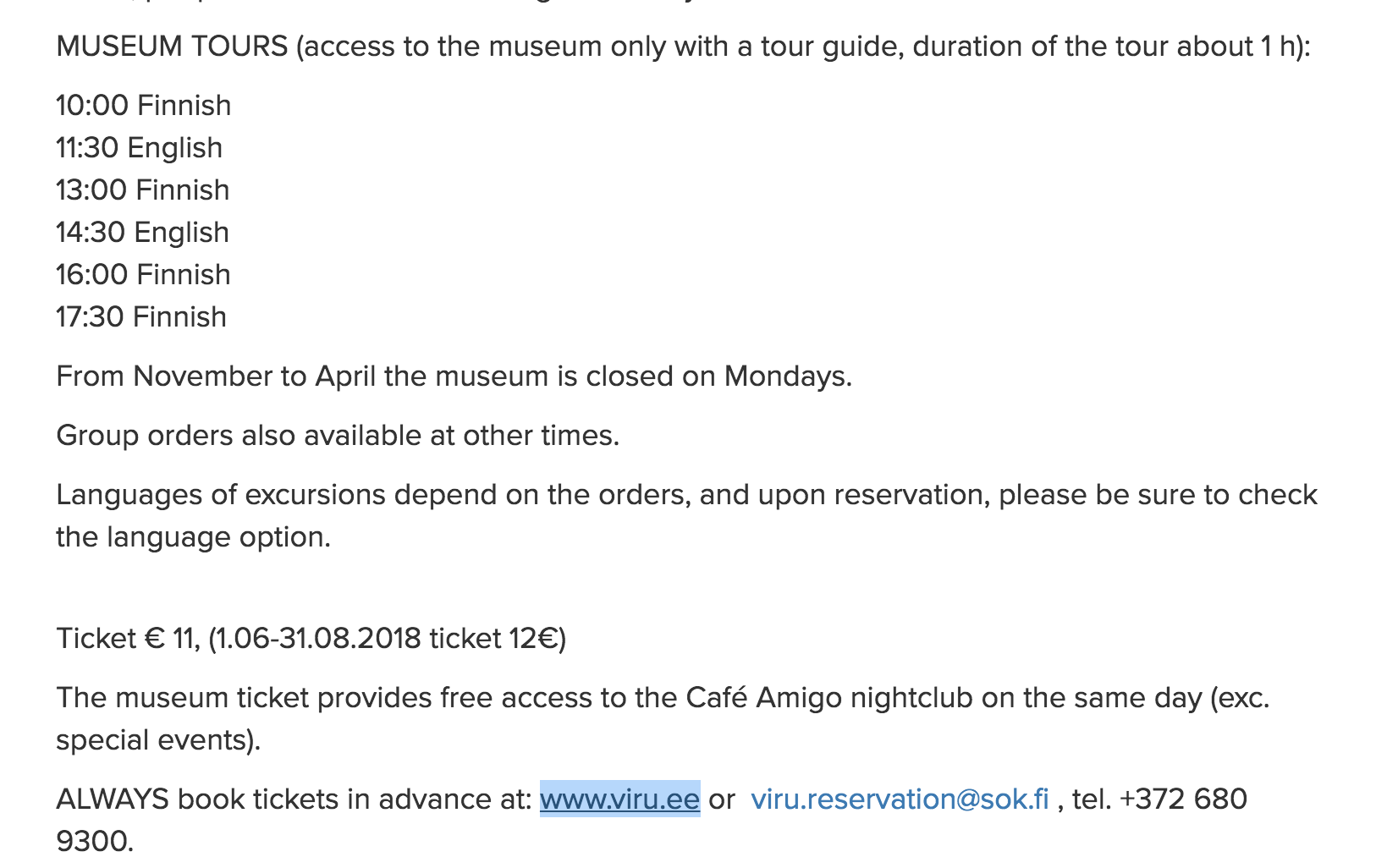Viewport: 1376px width, 868px height.
Task: Click the 11:30 English tour entry
Action: tap(140, 147)
